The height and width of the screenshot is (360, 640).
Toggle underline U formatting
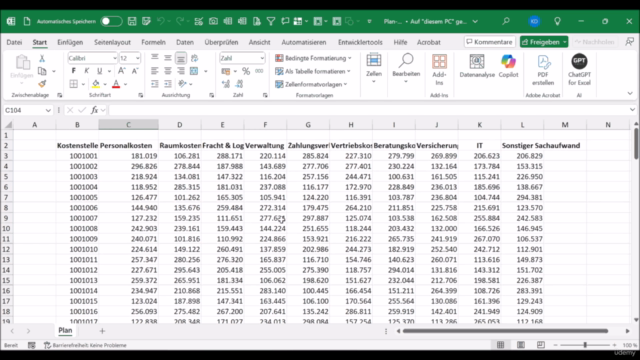(x=99, y=71)
